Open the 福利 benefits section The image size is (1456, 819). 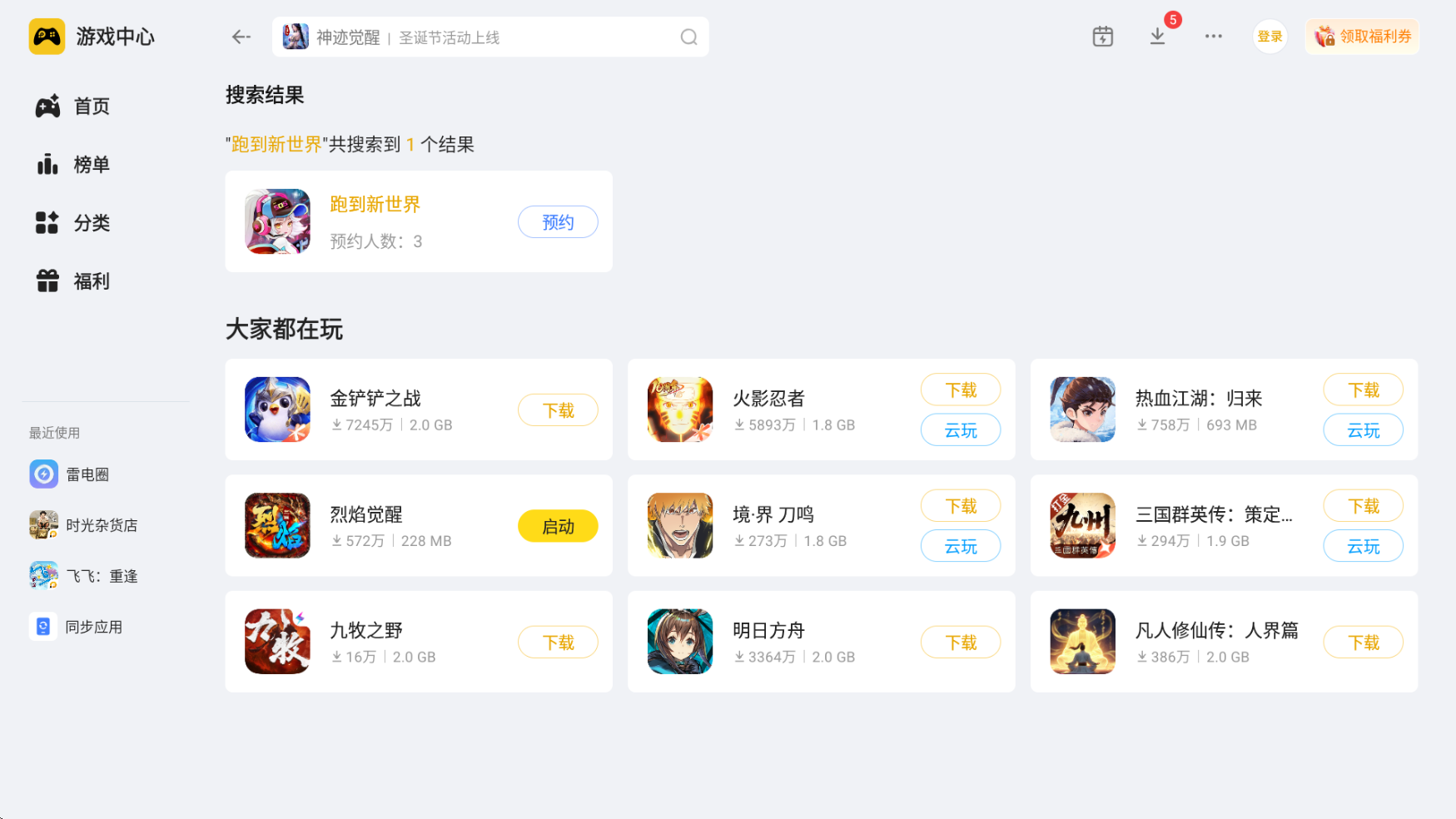(x=73, y=281)
